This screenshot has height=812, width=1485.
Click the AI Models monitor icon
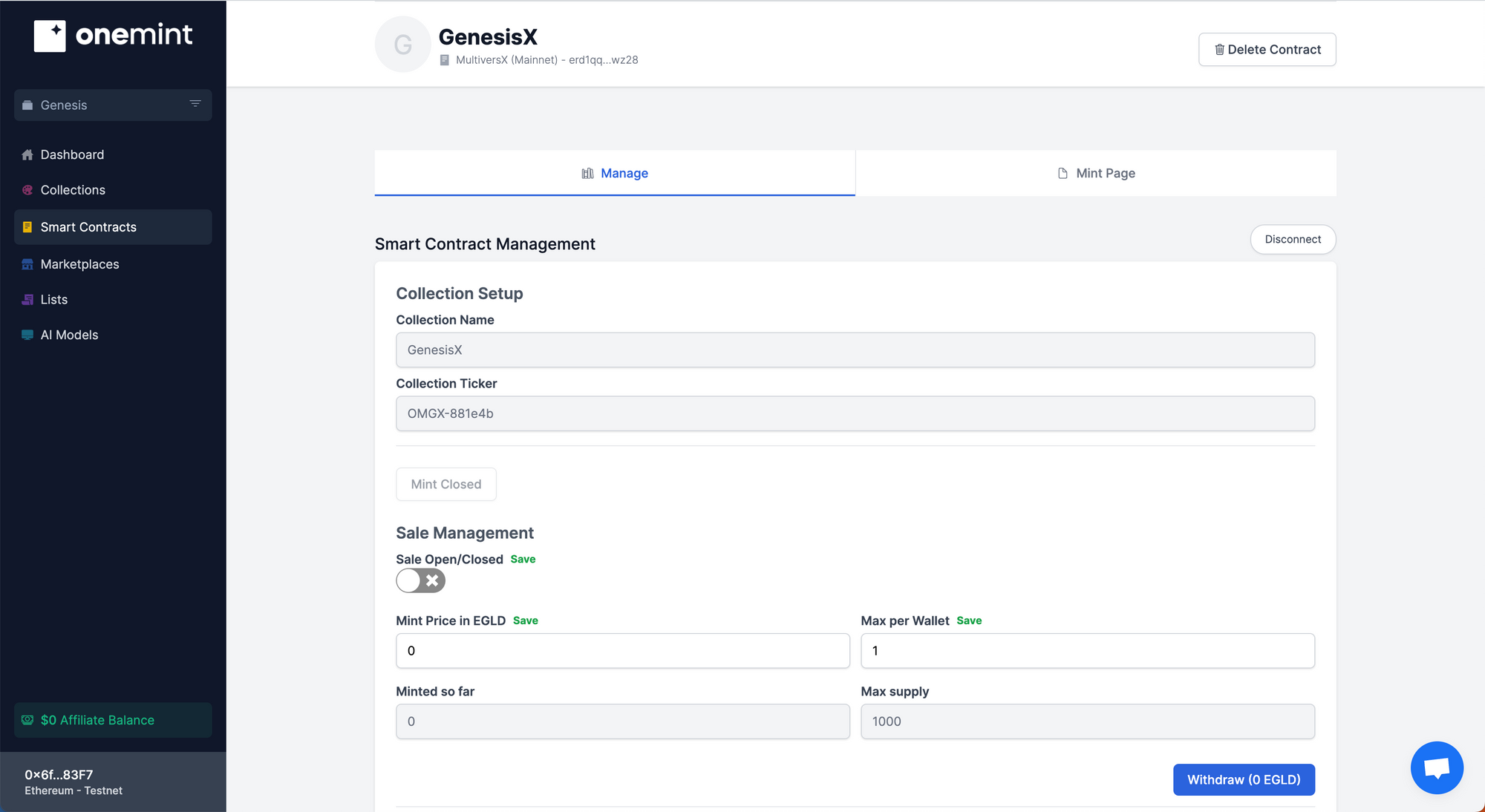(x=27, y=335)
